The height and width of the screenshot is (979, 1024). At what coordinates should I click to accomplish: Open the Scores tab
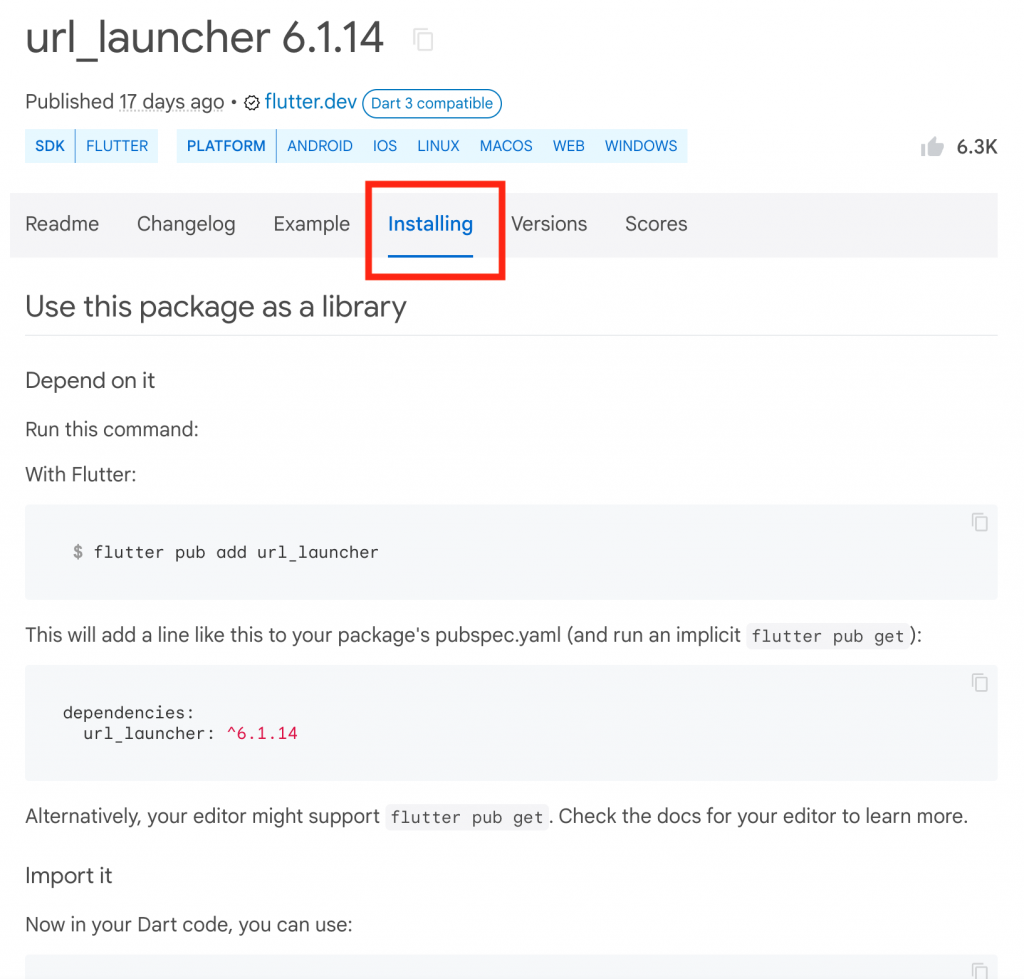tap(656, 224)
